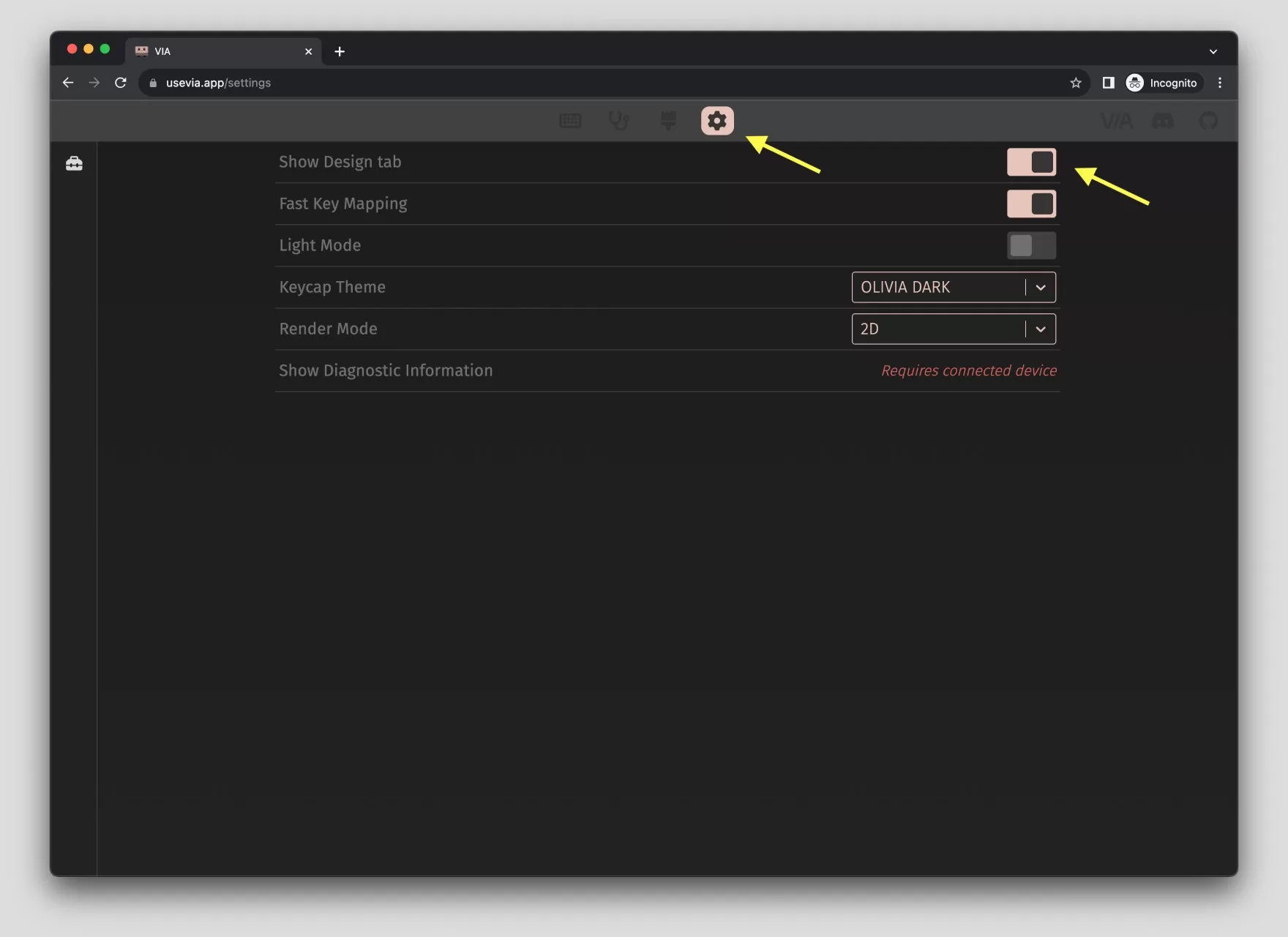Open the browser side panel icon

click(x=1108, y=83)
